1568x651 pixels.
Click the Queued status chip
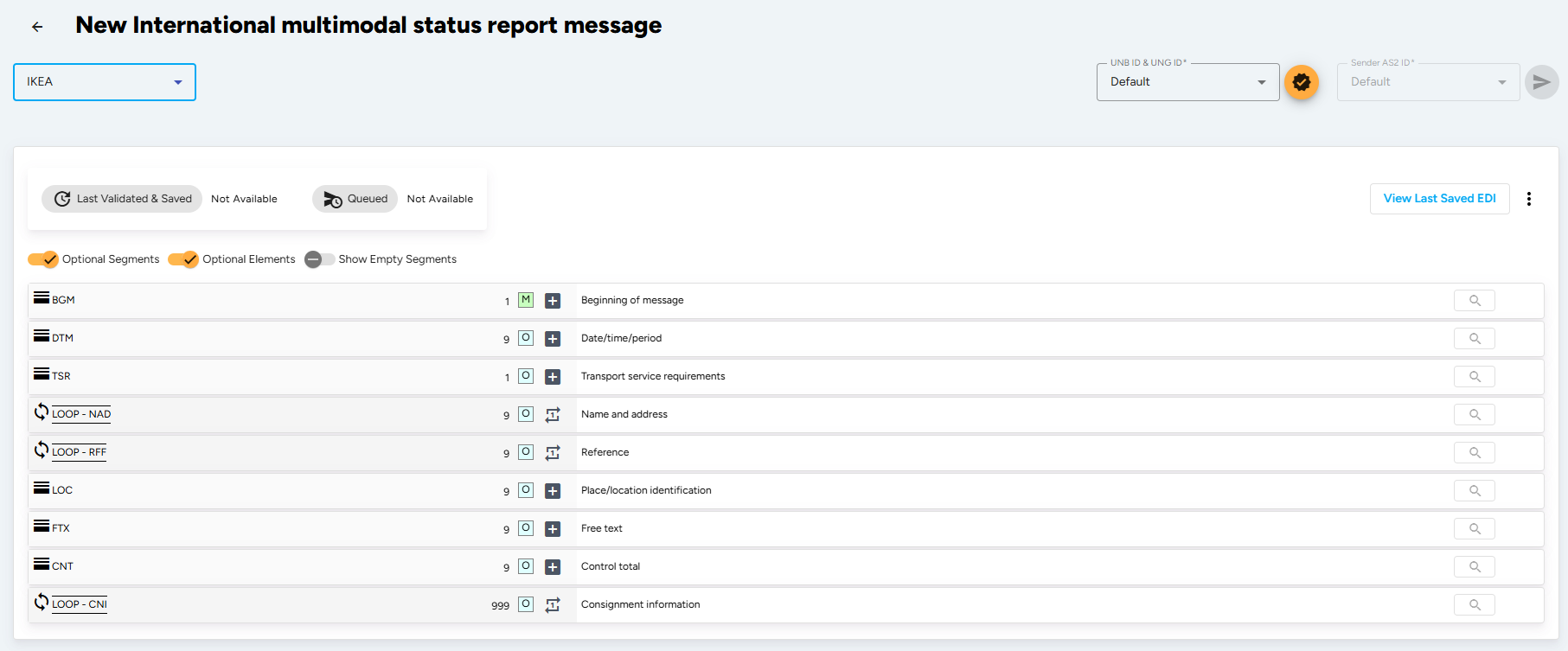355,199
